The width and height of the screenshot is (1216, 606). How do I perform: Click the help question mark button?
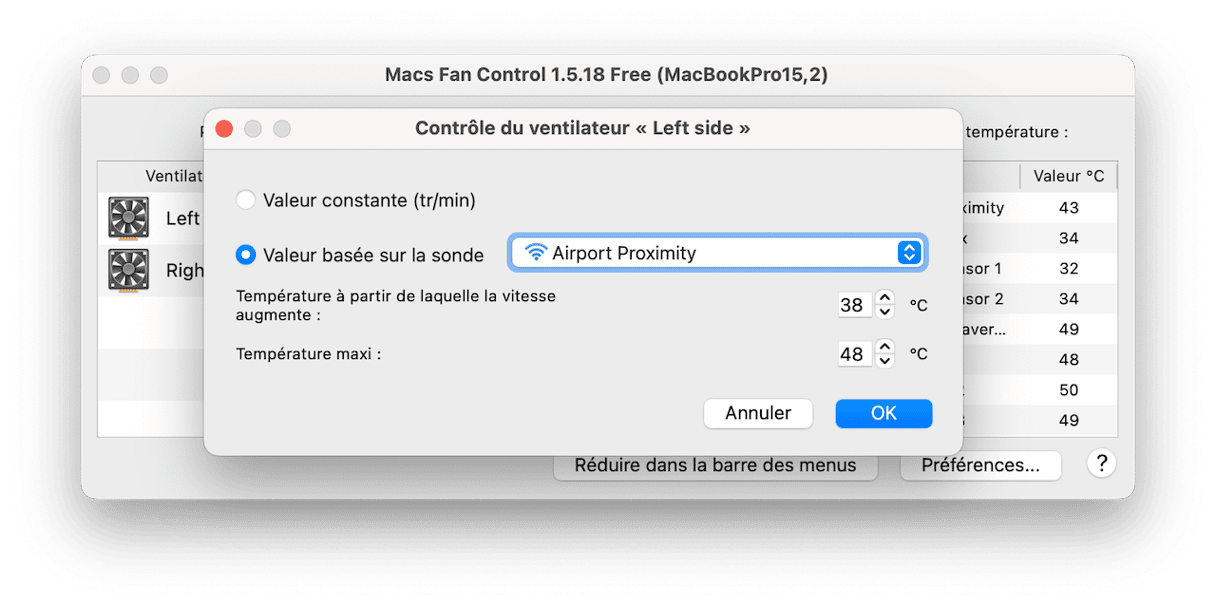(1101, 463)
